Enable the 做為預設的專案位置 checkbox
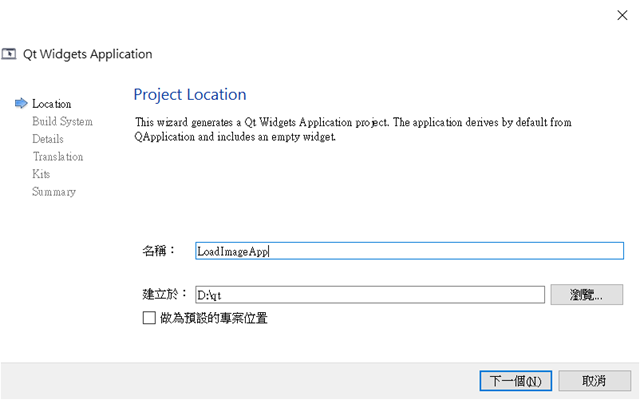The width and height of the screenshot is (640, 400). [x=149, y=318]
